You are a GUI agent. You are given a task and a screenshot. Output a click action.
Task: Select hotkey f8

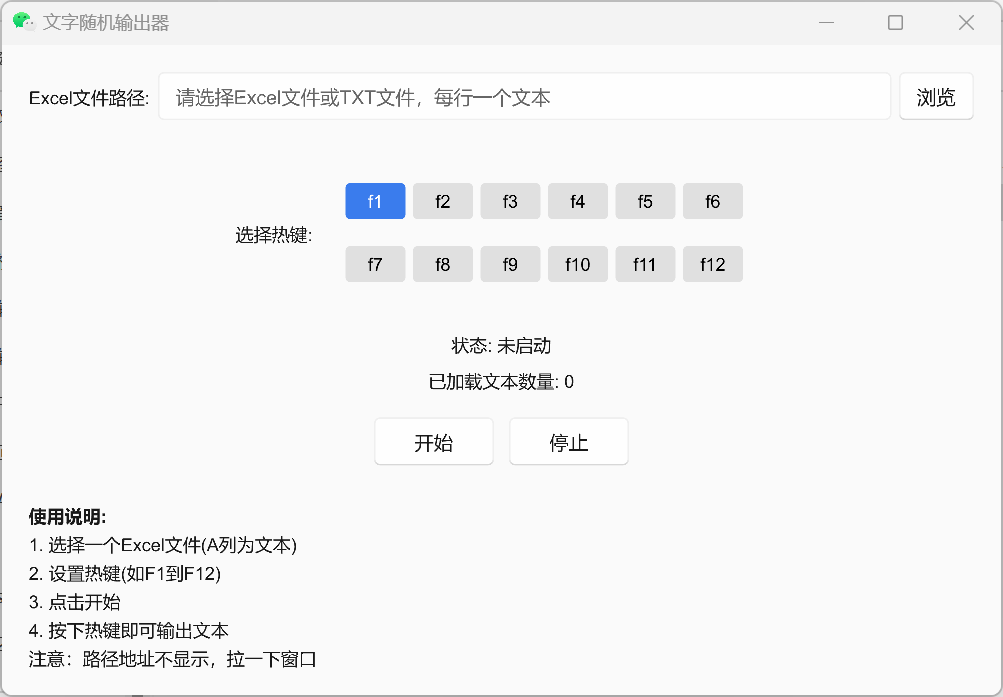coord(442,264)
